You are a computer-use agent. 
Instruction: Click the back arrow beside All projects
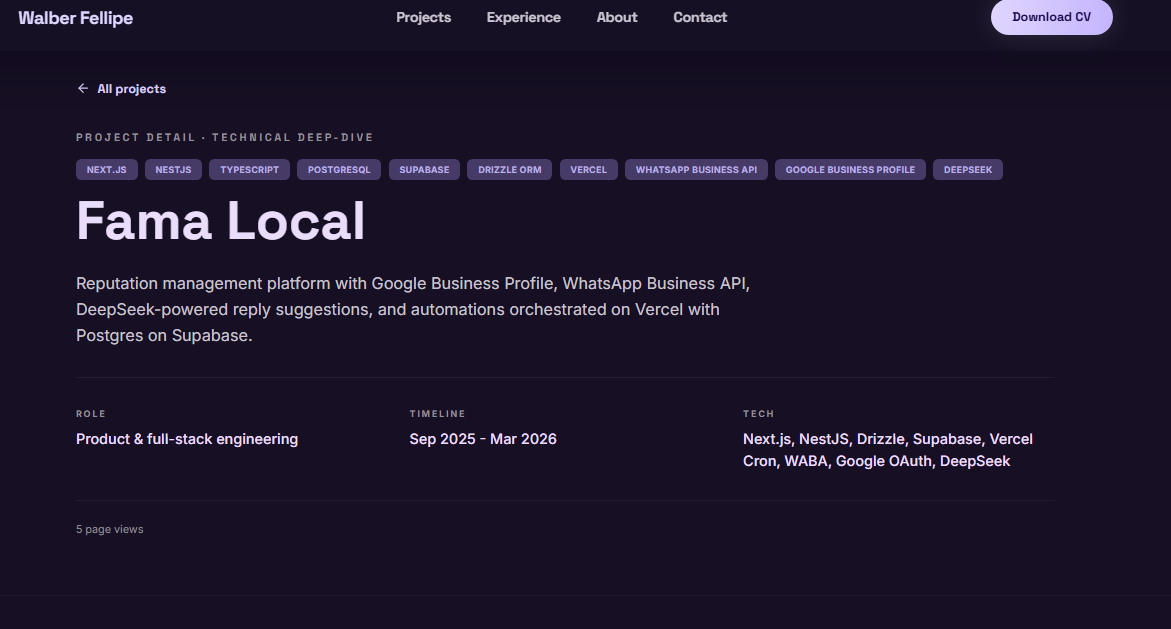[83, 89]
